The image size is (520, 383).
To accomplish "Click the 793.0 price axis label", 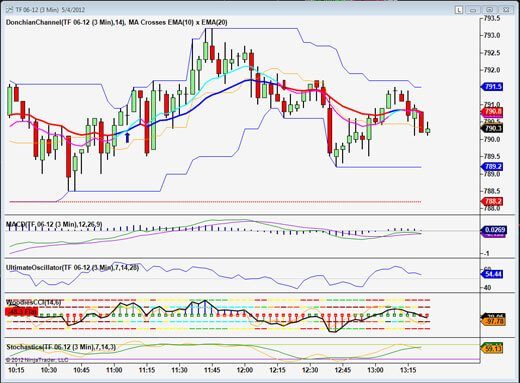I will pos(492,35).
